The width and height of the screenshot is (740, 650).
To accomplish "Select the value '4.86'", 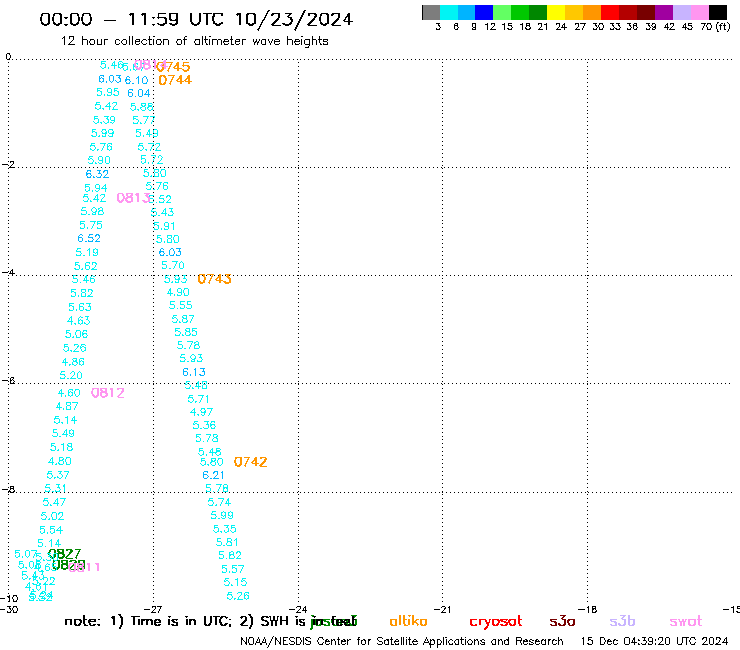I will coord(73,362).
